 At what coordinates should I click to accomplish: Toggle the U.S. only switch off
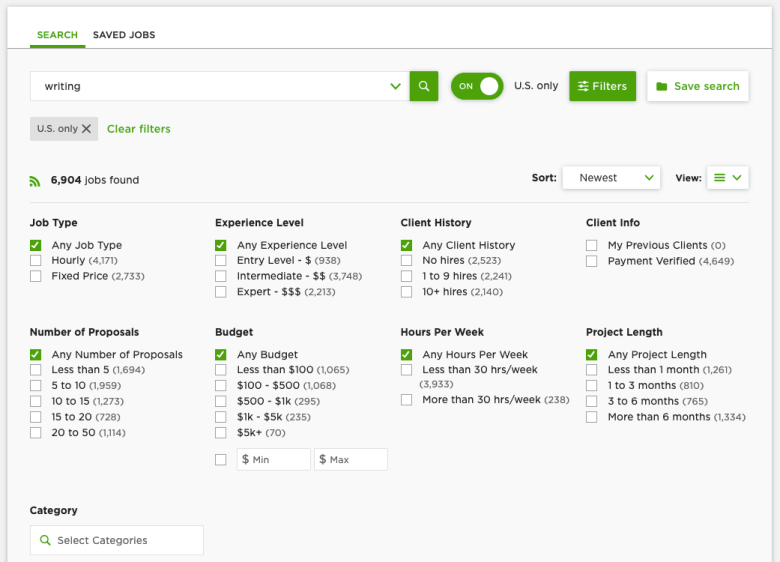(x=477, y=86)
